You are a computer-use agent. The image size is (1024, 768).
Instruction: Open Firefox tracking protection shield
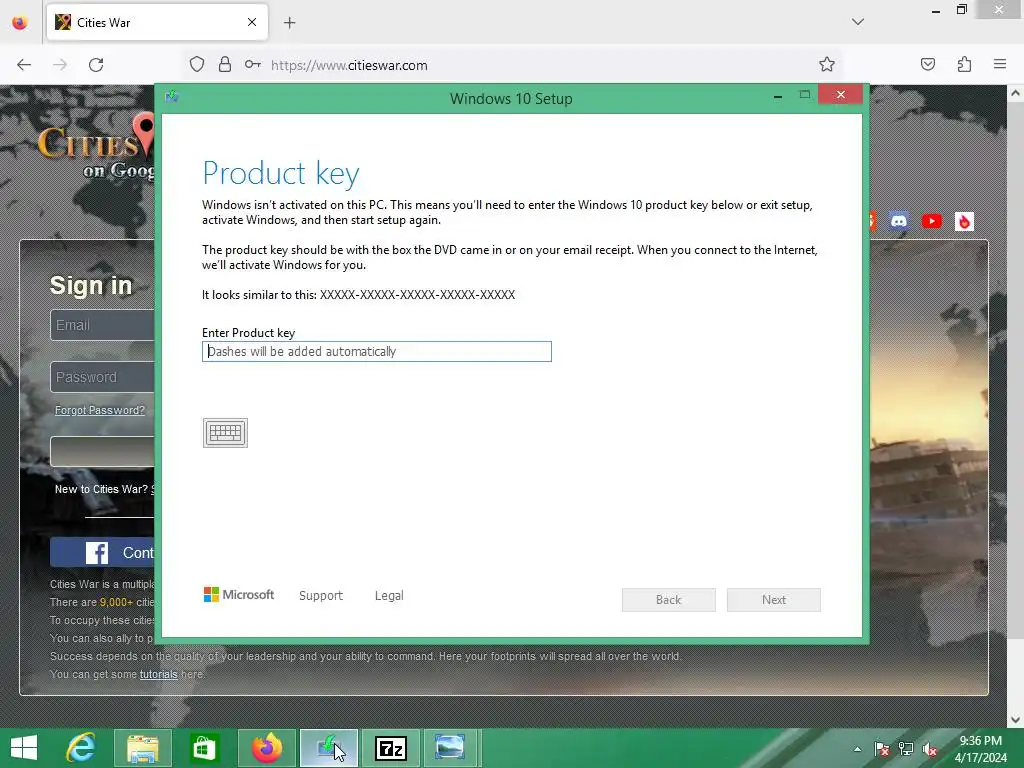coord(197,65)
